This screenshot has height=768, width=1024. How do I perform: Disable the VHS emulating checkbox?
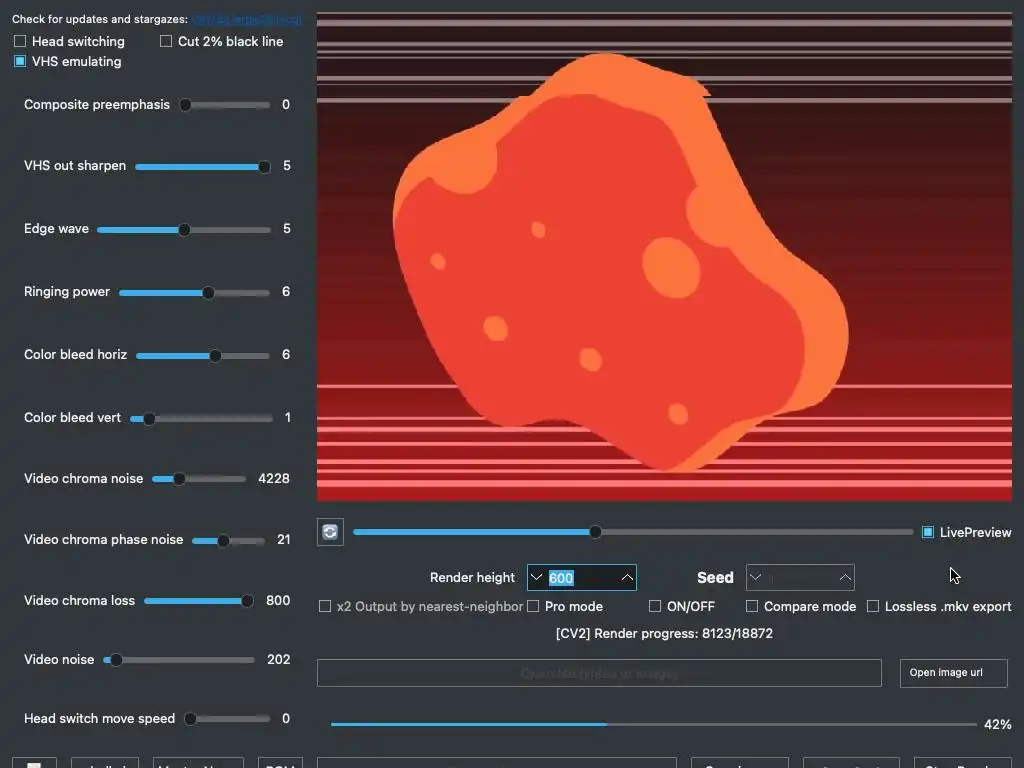pos(20,61)
